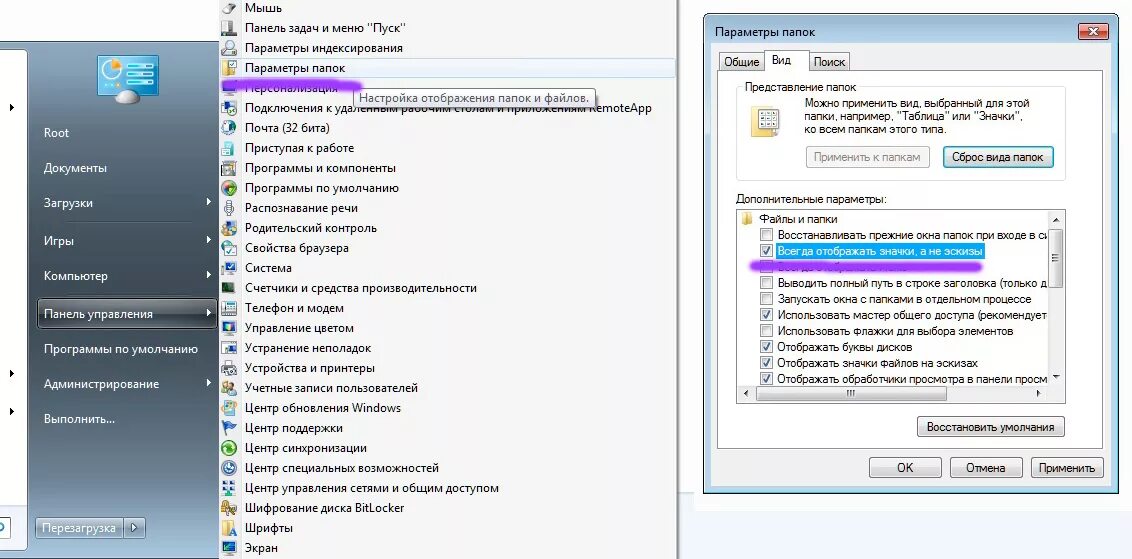
Task: Click the horizontal scrollbar in advanced settings list
Action: tap(851, 394)
